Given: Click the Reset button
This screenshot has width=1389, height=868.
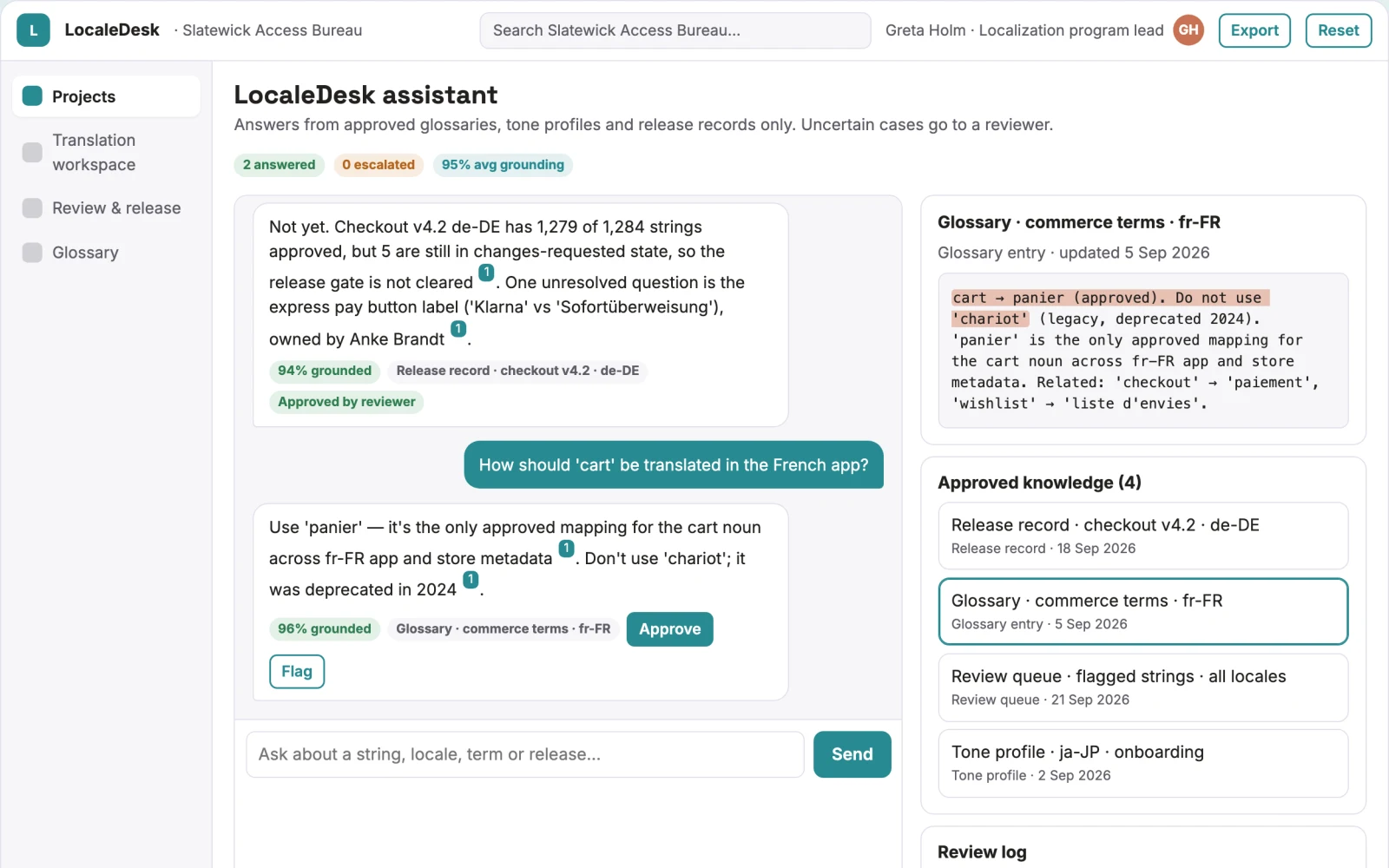Looking at the screenshot, I should [x=1338, y=30].
